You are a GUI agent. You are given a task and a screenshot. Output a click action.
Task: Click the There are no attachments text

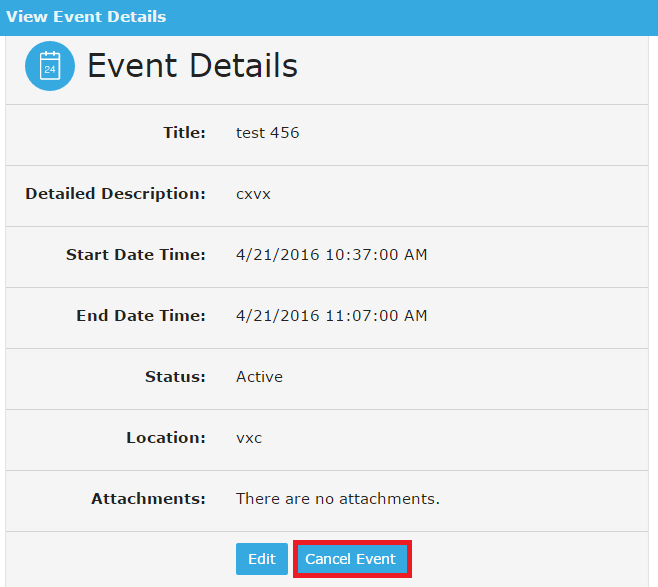coord(337,499)
